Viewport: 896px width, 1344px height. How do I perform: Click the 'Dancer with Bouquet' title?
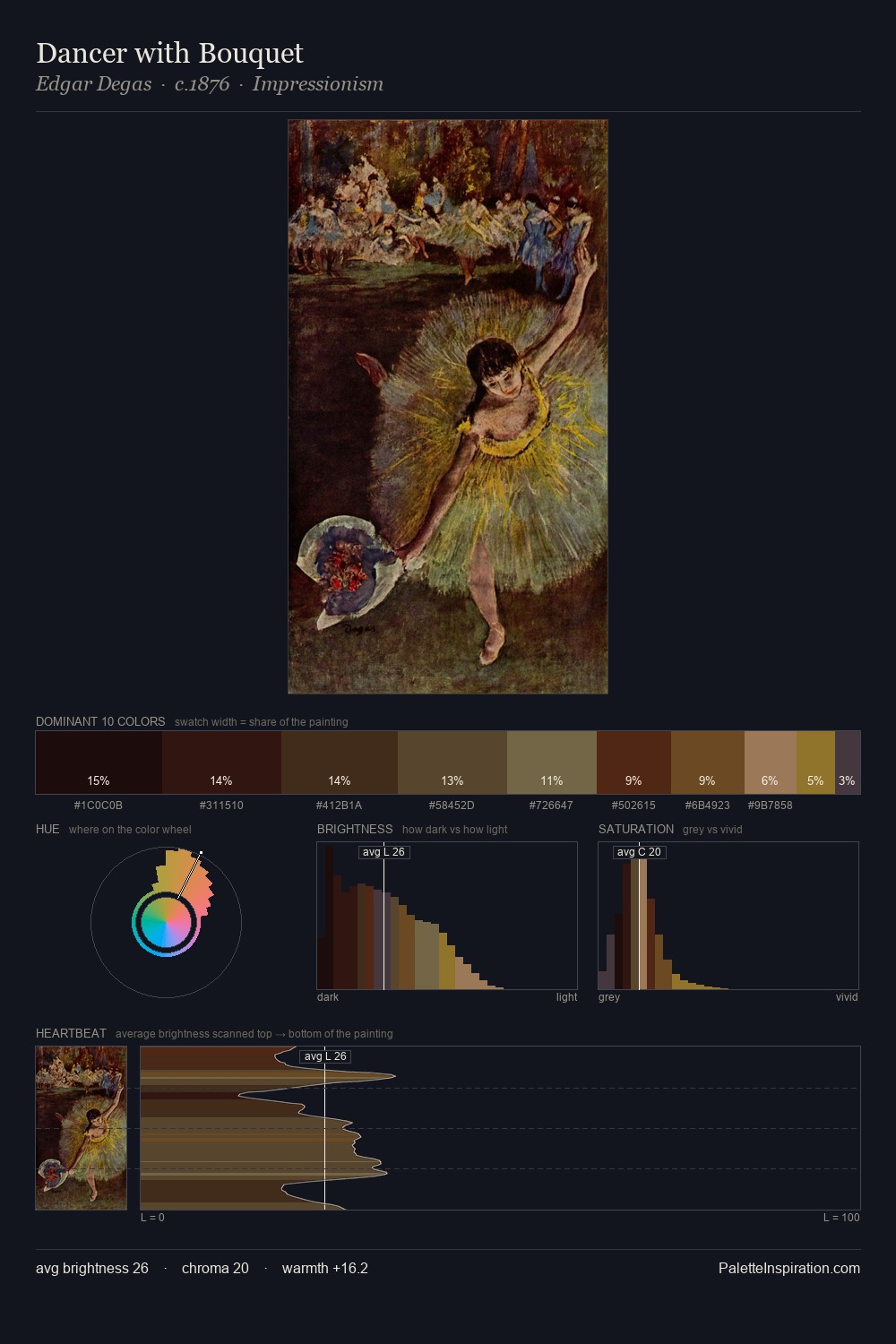(x=169, y=54)
